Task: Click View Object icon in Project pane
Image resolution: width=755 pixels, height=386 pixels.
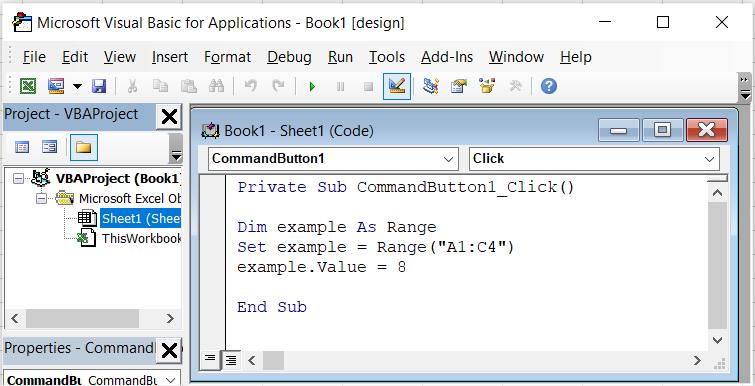Action: (x=49, y=147)
